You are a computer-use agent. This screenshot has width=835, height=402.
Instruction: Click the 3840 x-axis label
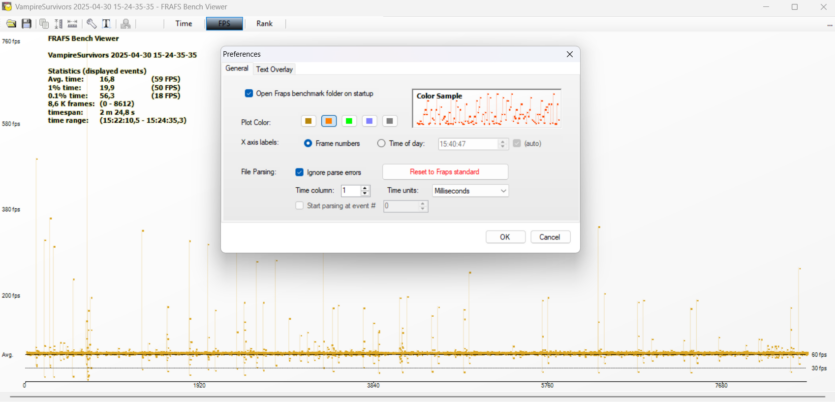coord(373,385)
